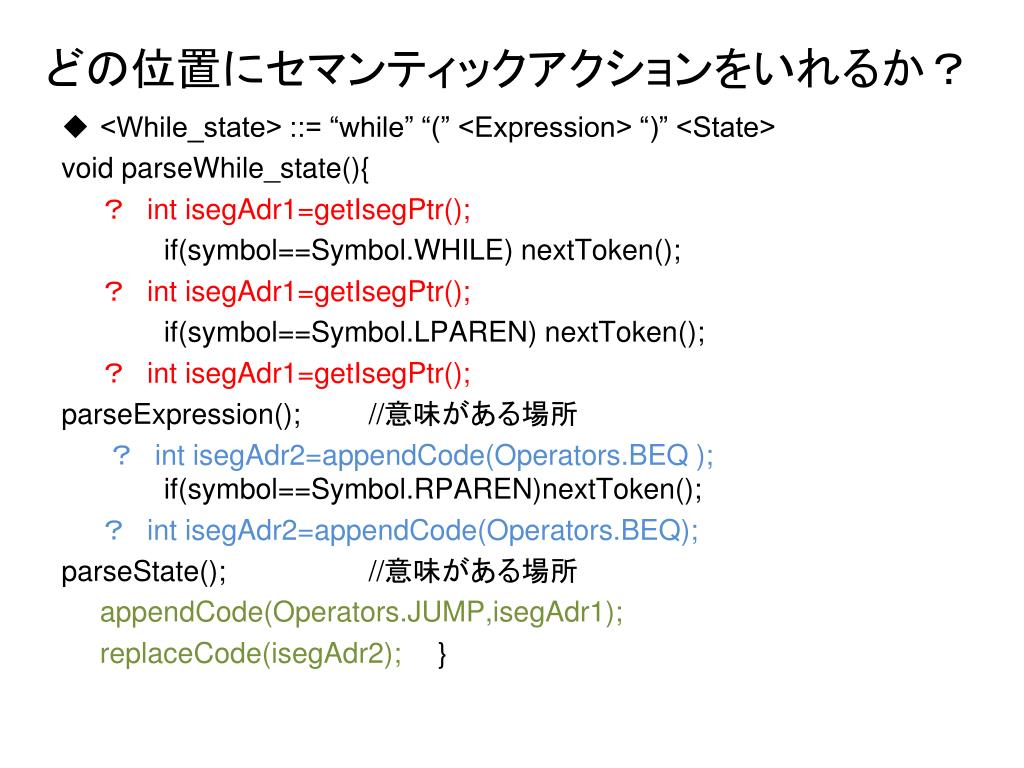Click the comment '//意味がある場所' beside 'parseState();'

coord(472,571)
